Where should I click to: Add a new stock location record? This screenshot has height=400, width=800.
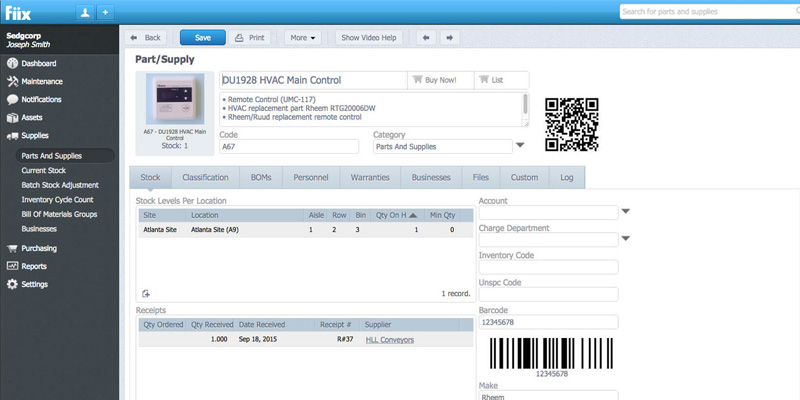click(146, 293)
